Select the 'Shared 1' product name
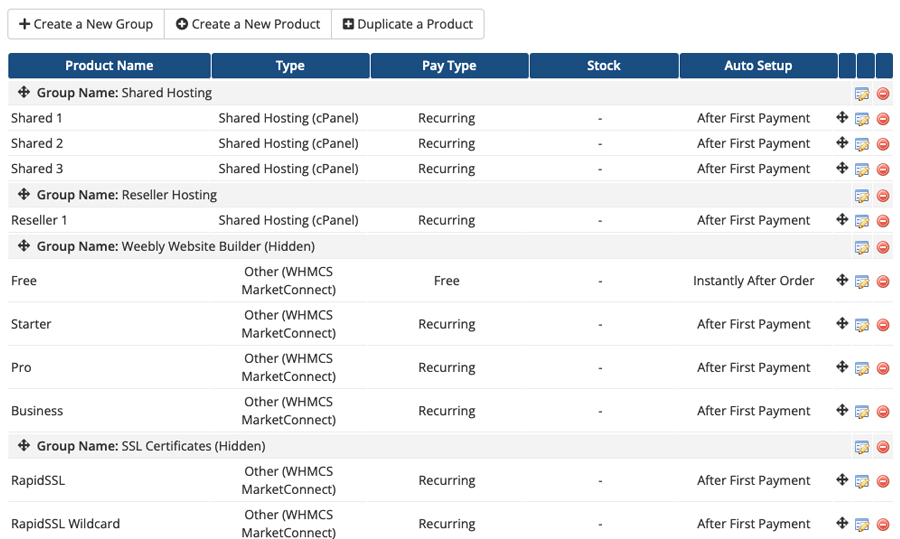 click(37, 118)
